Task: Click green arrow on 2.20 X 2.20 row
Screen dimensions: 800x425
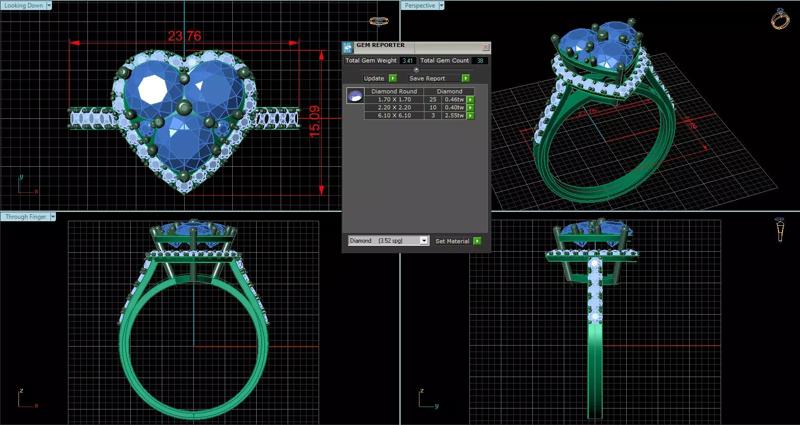Action: (470, 108)
